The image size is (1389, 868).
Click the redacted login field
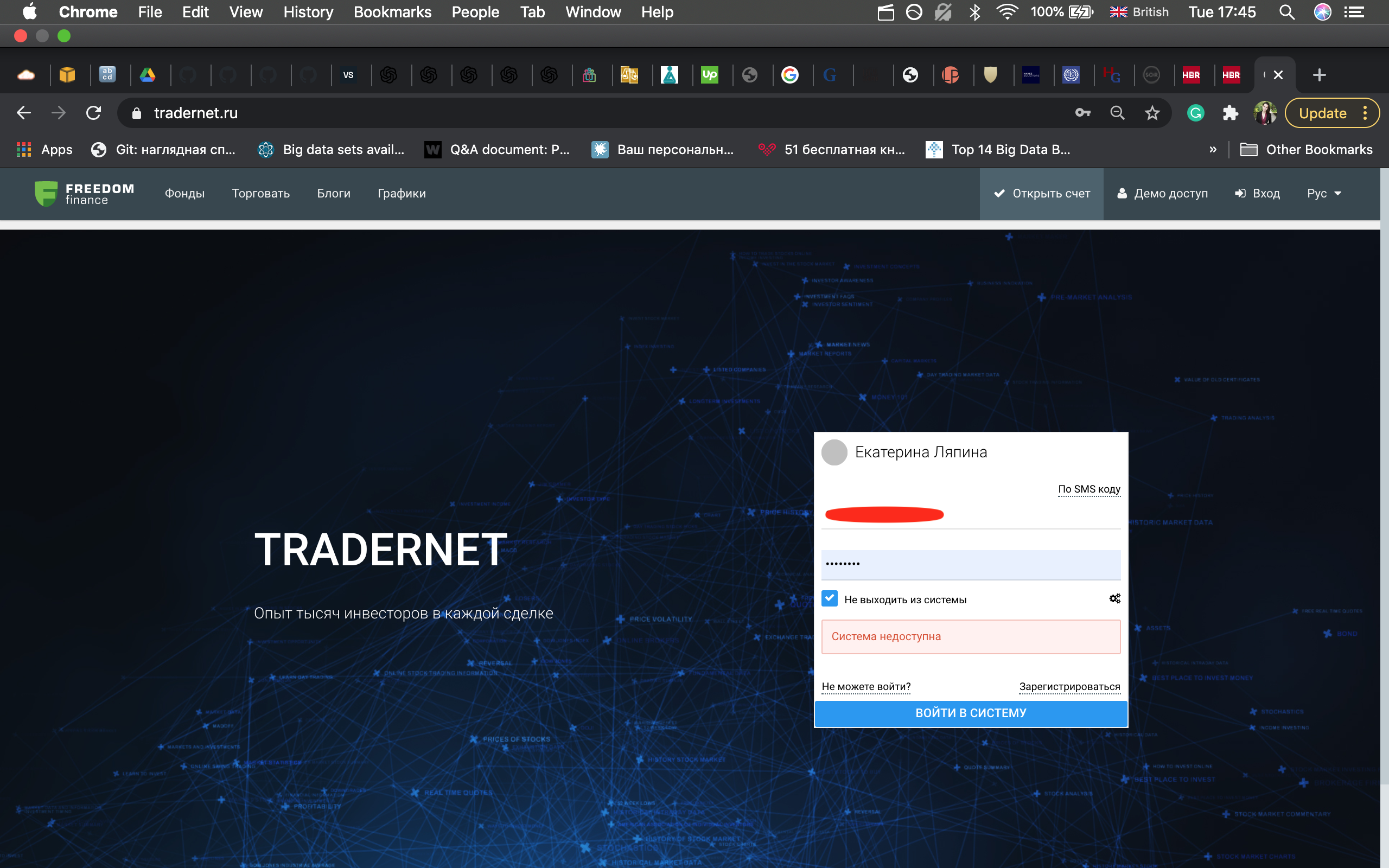(971, 514)
